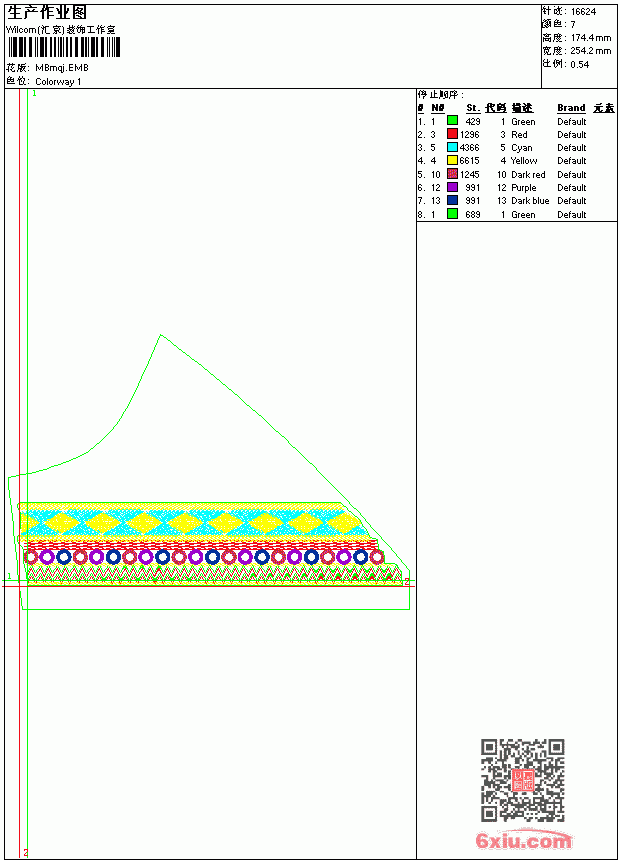Click the barcode under the studio name
This screenshot has width=620, height=860.
pyautogui.click(x=64, y=47)
